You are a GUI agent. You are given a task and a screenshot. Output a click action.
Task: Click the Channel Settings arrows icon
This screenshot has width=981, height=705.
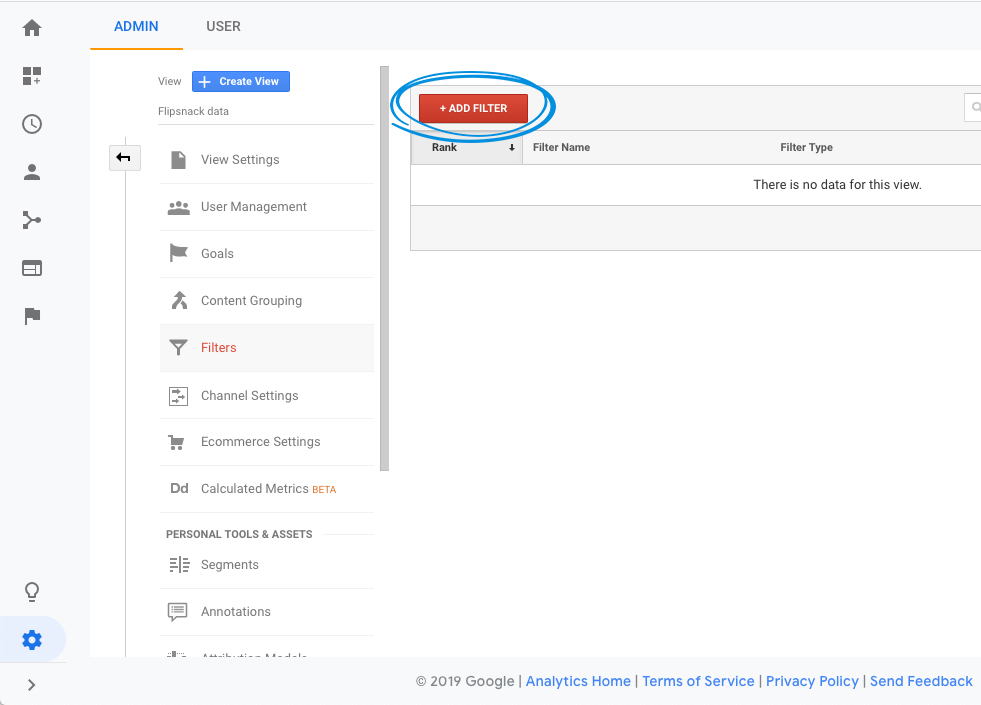178,396
